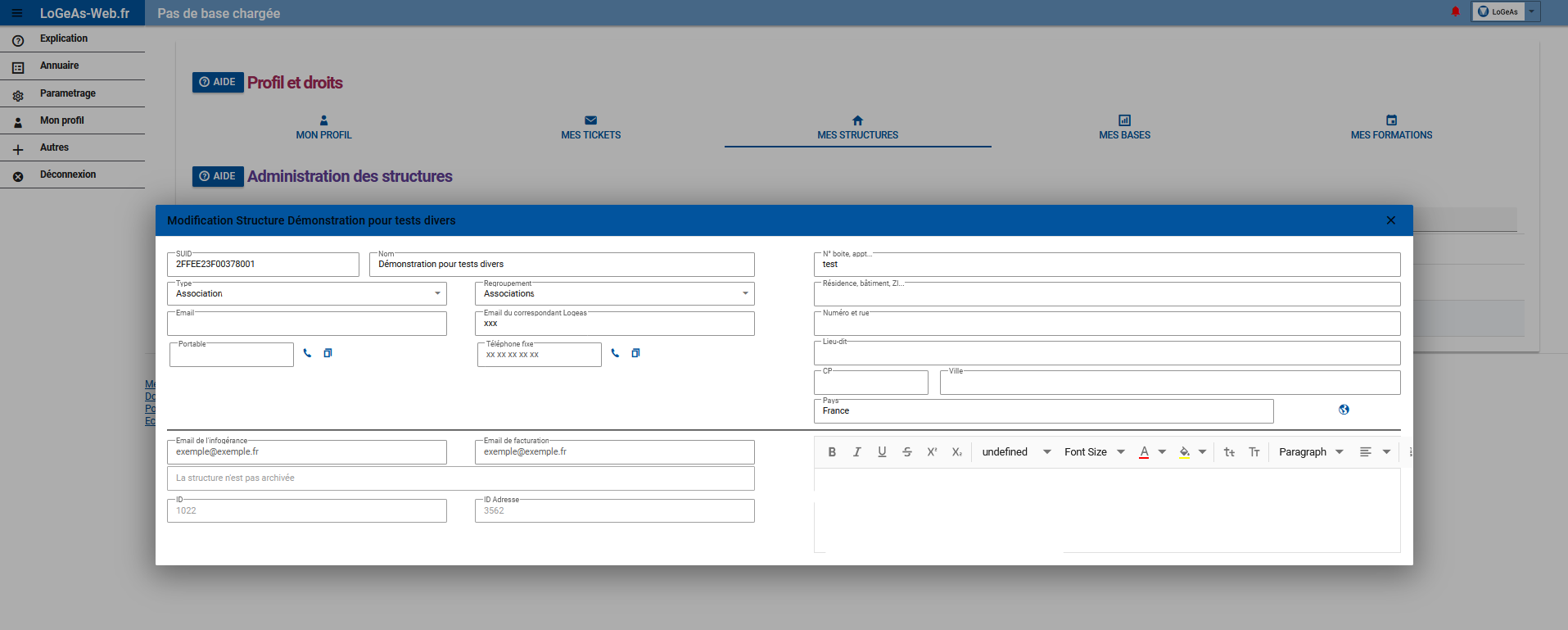Image resolution: width=1568 pixels, height=630 pixels.
Task: Click the notification bell icon
Action: (1455, 11)
